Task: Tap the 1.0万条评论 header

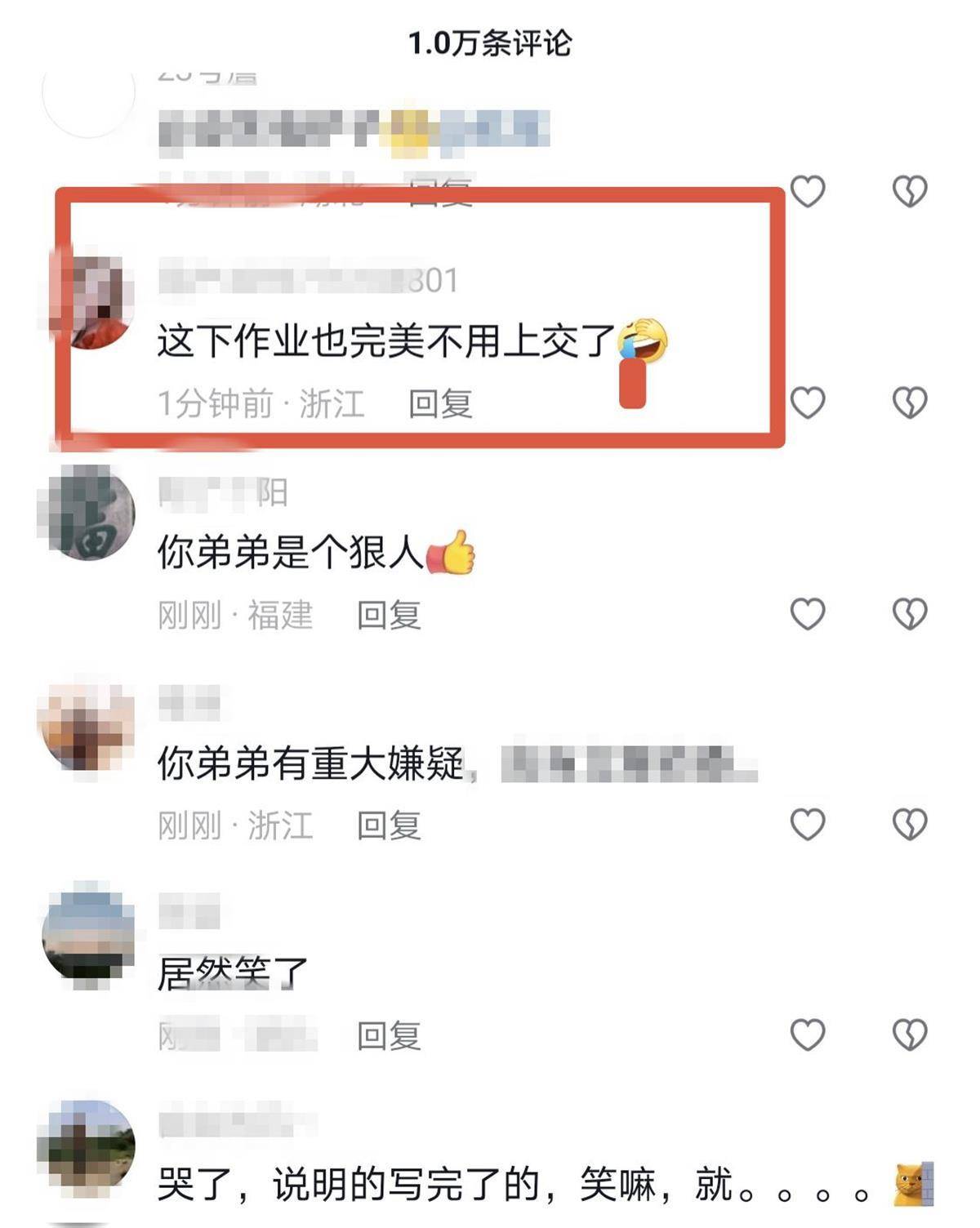Action: pos(490,43)
